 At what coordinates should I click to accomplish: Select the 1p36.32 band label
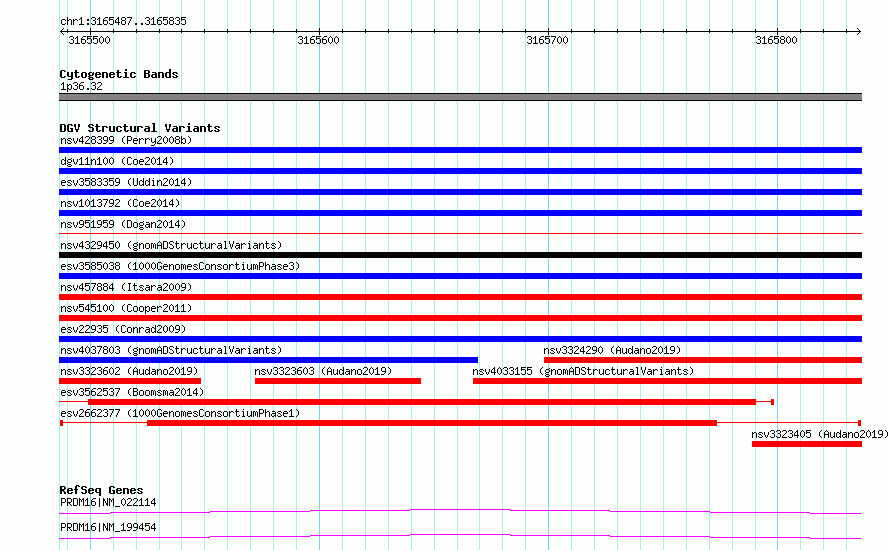(81, 86)
